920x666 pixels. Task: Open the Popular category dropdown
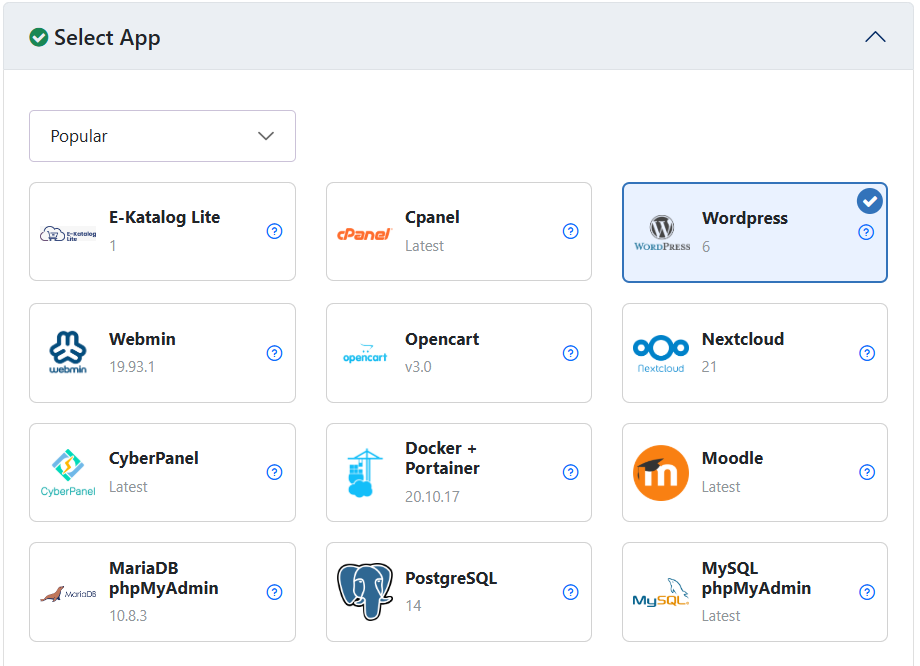point(162,136)
